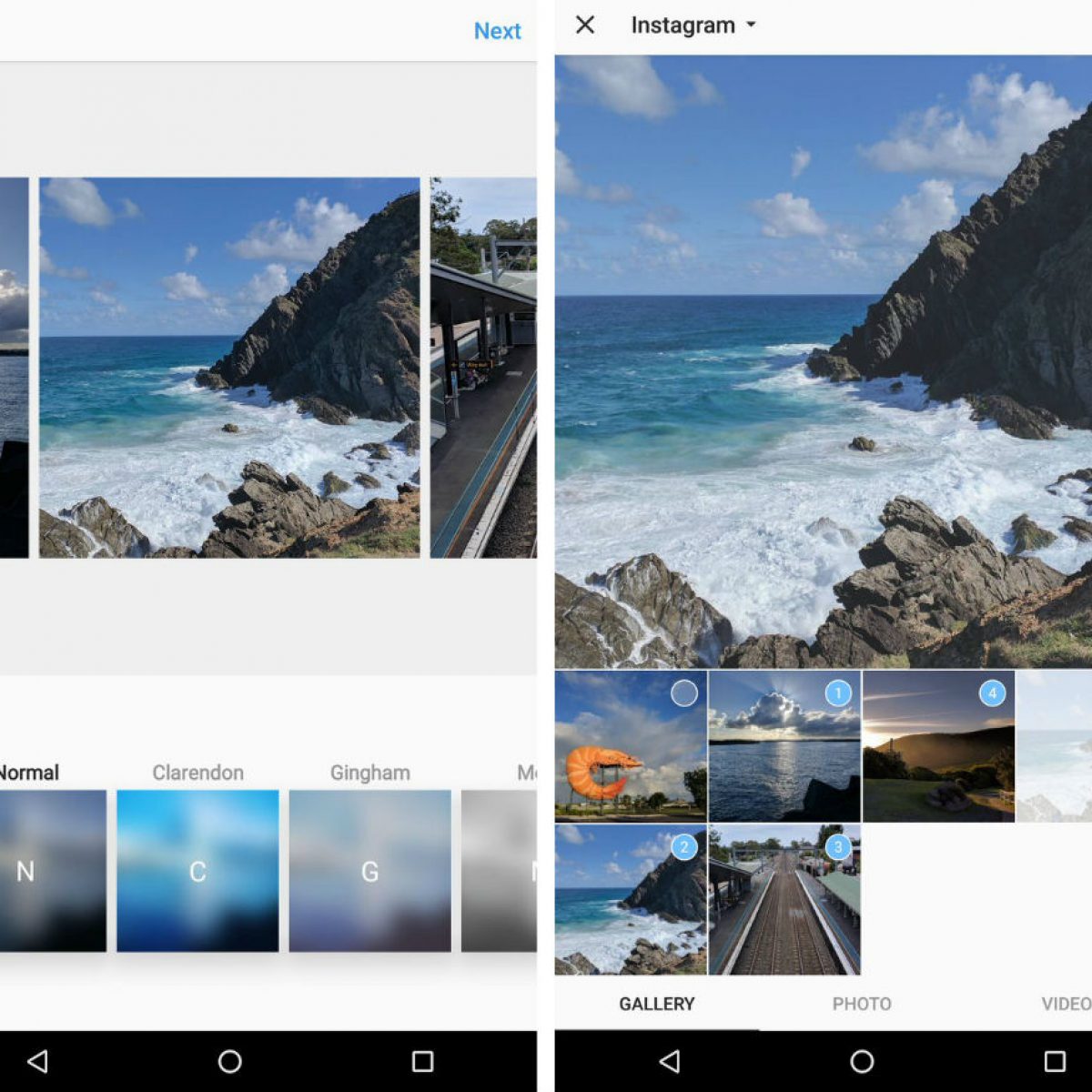Close the gallery picker with the X icon
The width and height of the screenshot is (1092, 1092).
[x=585, y=25]
